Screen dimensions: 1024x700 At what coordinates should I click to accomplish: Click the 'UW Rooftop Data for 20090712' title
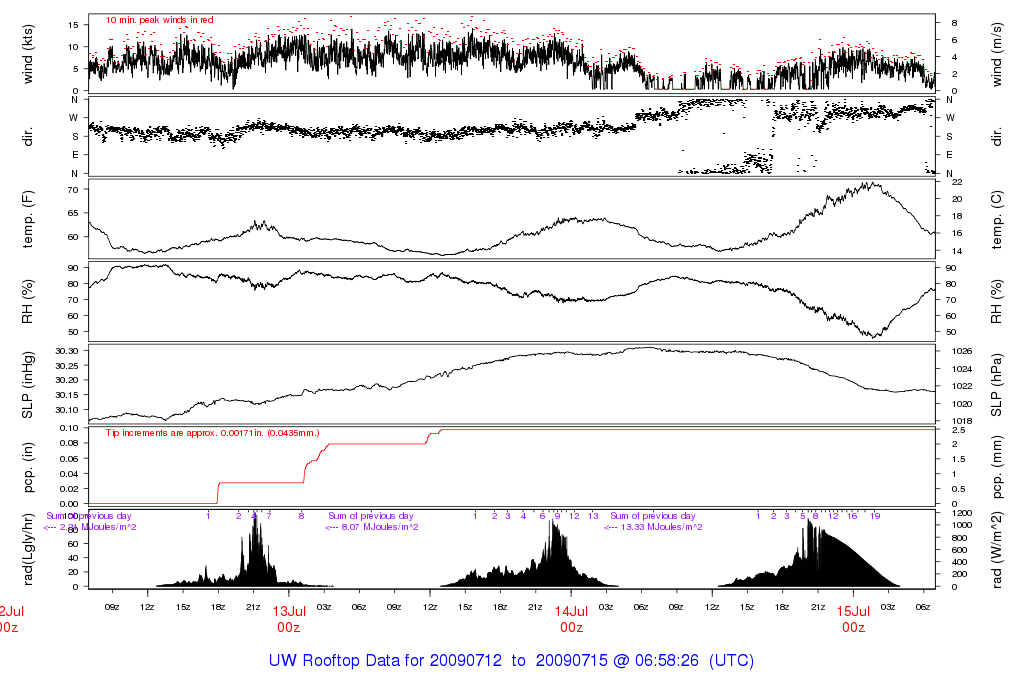385,660
